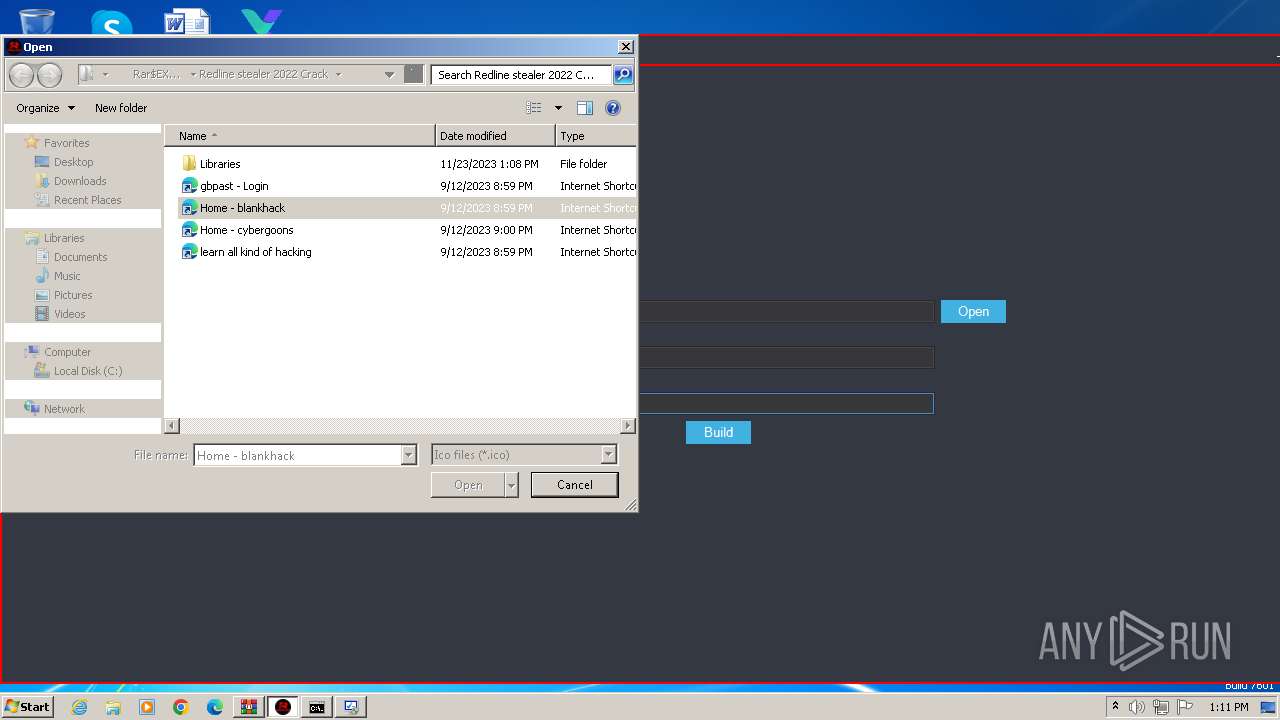Expand the Redline stealer 2022 Crack breadcrumb arrow
The width and height of the screenshot is (1280, 720).
click(x=338, y=74)
